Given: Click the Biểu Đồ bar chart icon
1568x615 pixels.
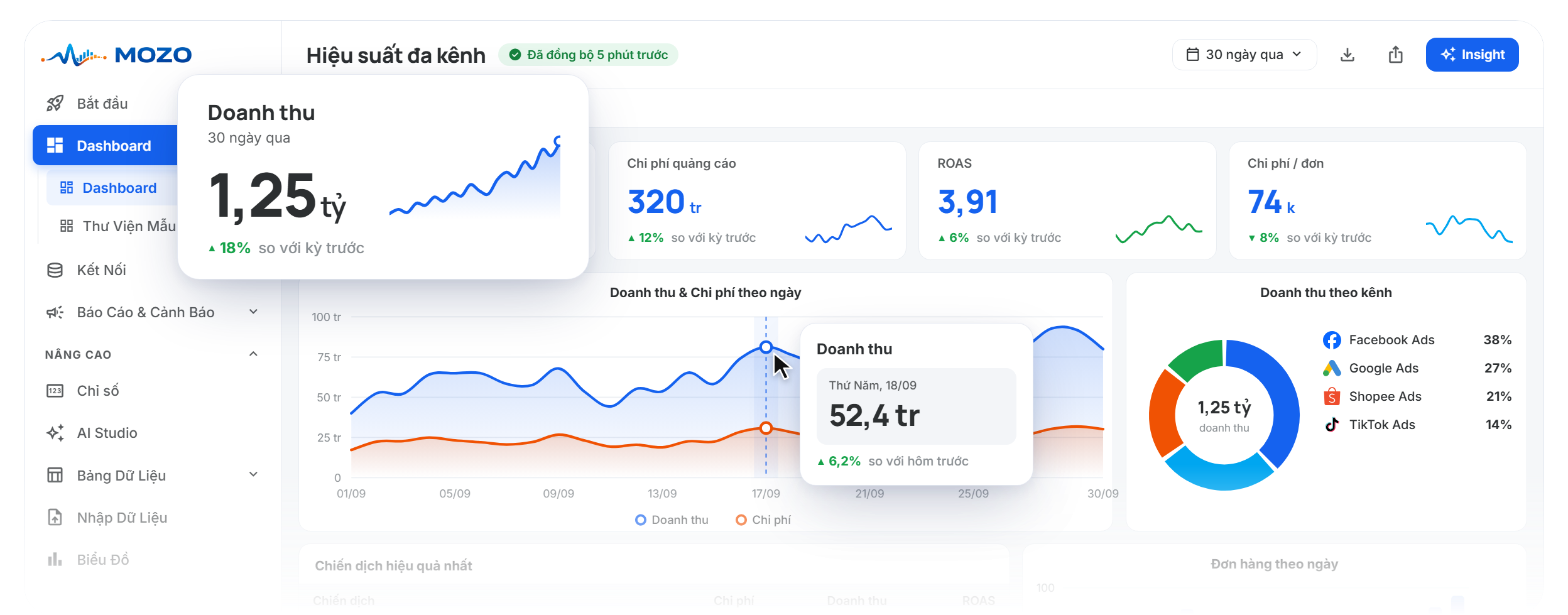Looking at the screenshot, I should [x=55, y=559].
